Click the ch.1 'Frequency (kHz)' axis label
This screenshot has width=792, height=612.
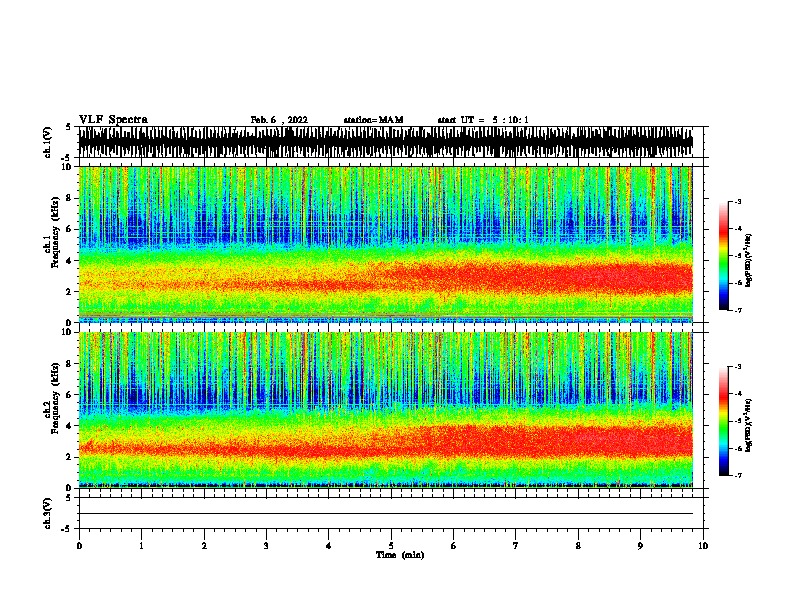tap(55, 232)
